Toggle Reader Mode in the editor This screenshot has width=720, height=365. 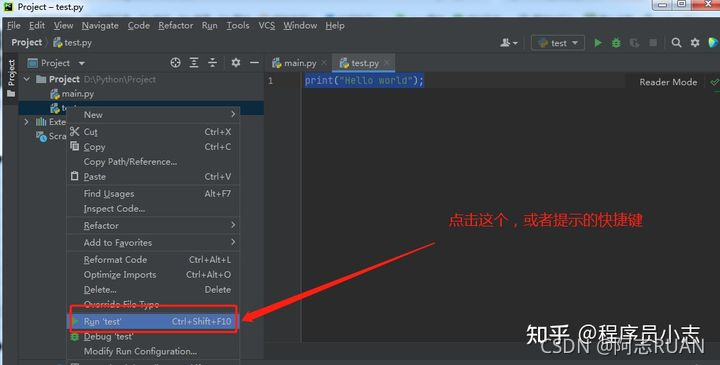pyautogui.click(x=668, y=82)
